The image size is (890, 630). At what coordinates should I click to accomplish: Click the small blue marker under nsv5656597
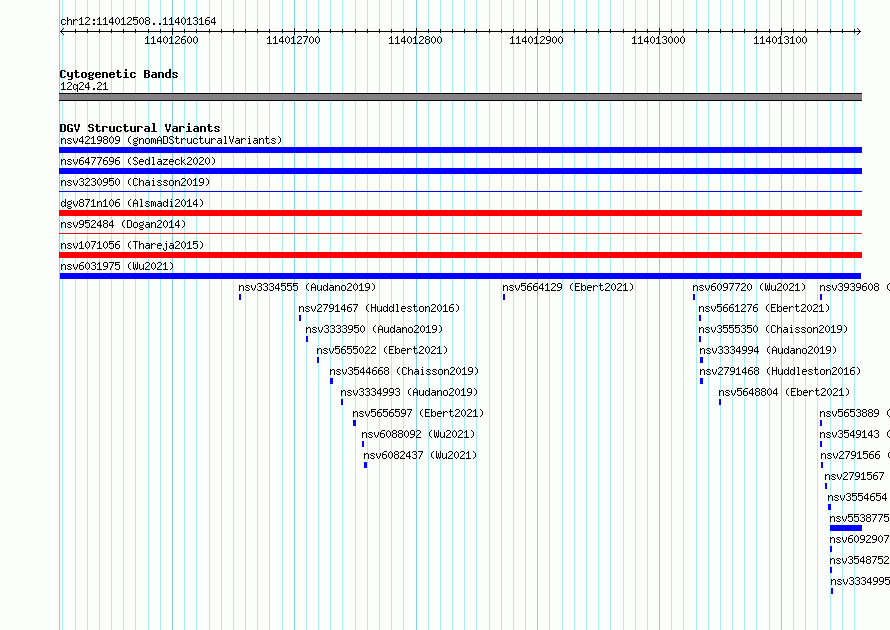coord(355,423)
